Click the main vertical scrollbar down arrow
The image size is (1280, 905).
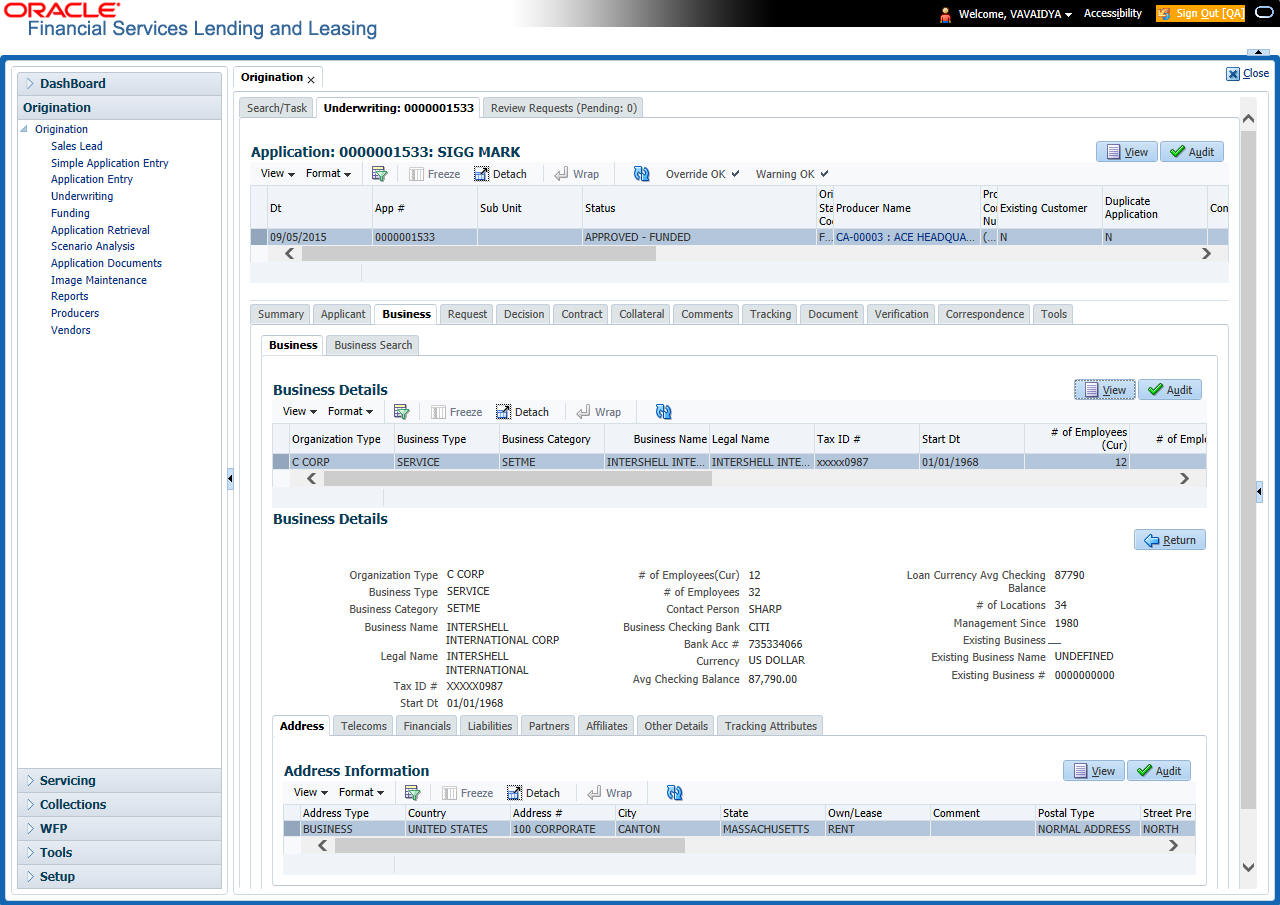(1247, 867)
